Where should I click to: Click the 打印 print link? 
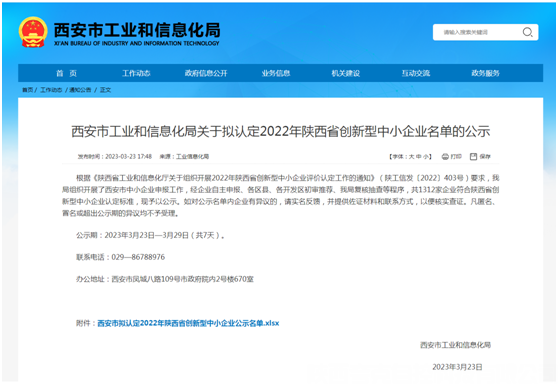456,157
